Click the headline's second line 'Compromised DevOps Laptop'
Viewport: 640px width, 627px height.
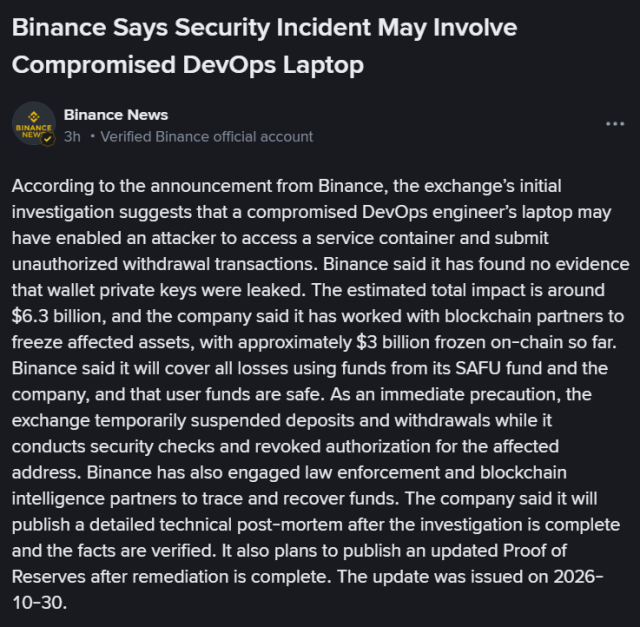click(188, 65)
